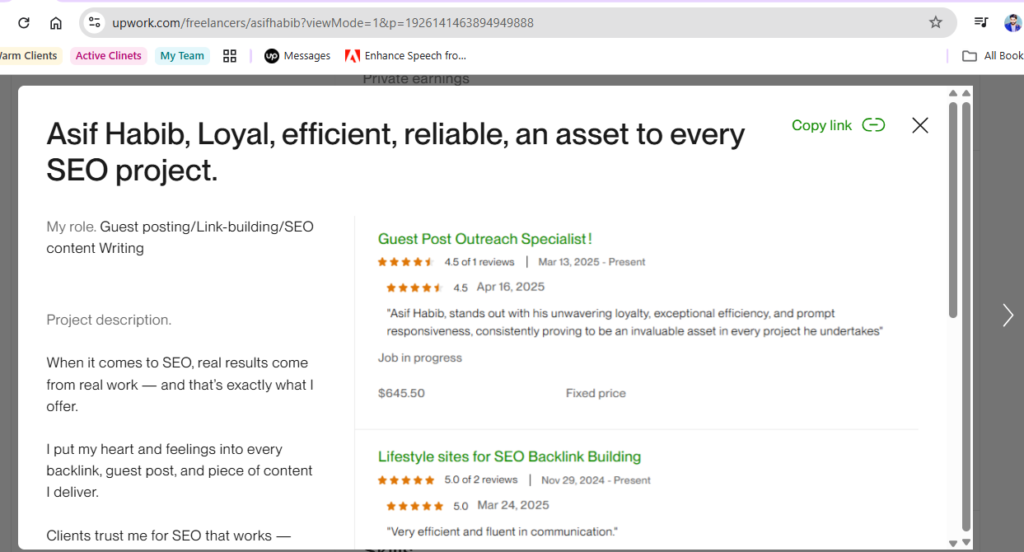Open the media control icon in toolbar
This screenshot has height=552, width=1024.
[982, 22]
